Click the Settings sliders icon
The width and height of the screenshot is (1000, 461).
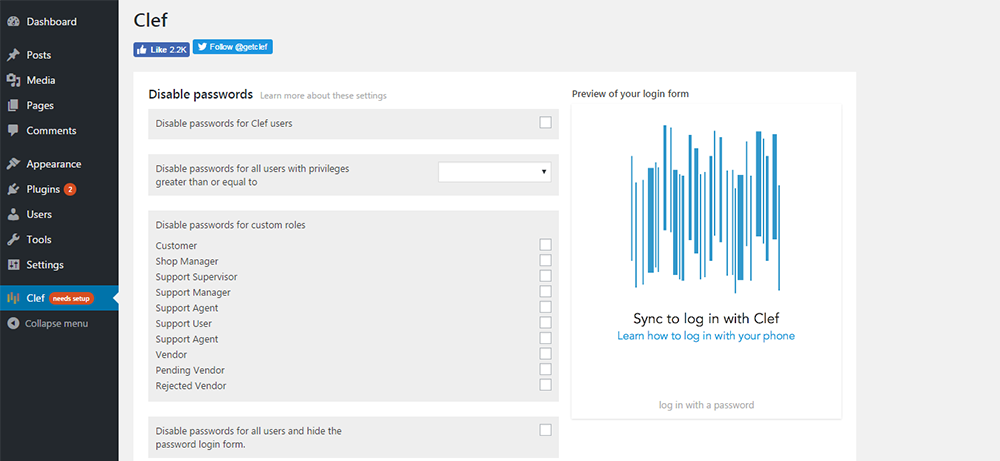tap(13, 265)
